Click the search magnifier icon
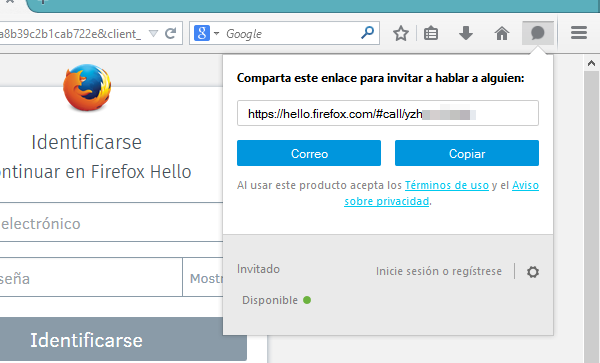 367,33
